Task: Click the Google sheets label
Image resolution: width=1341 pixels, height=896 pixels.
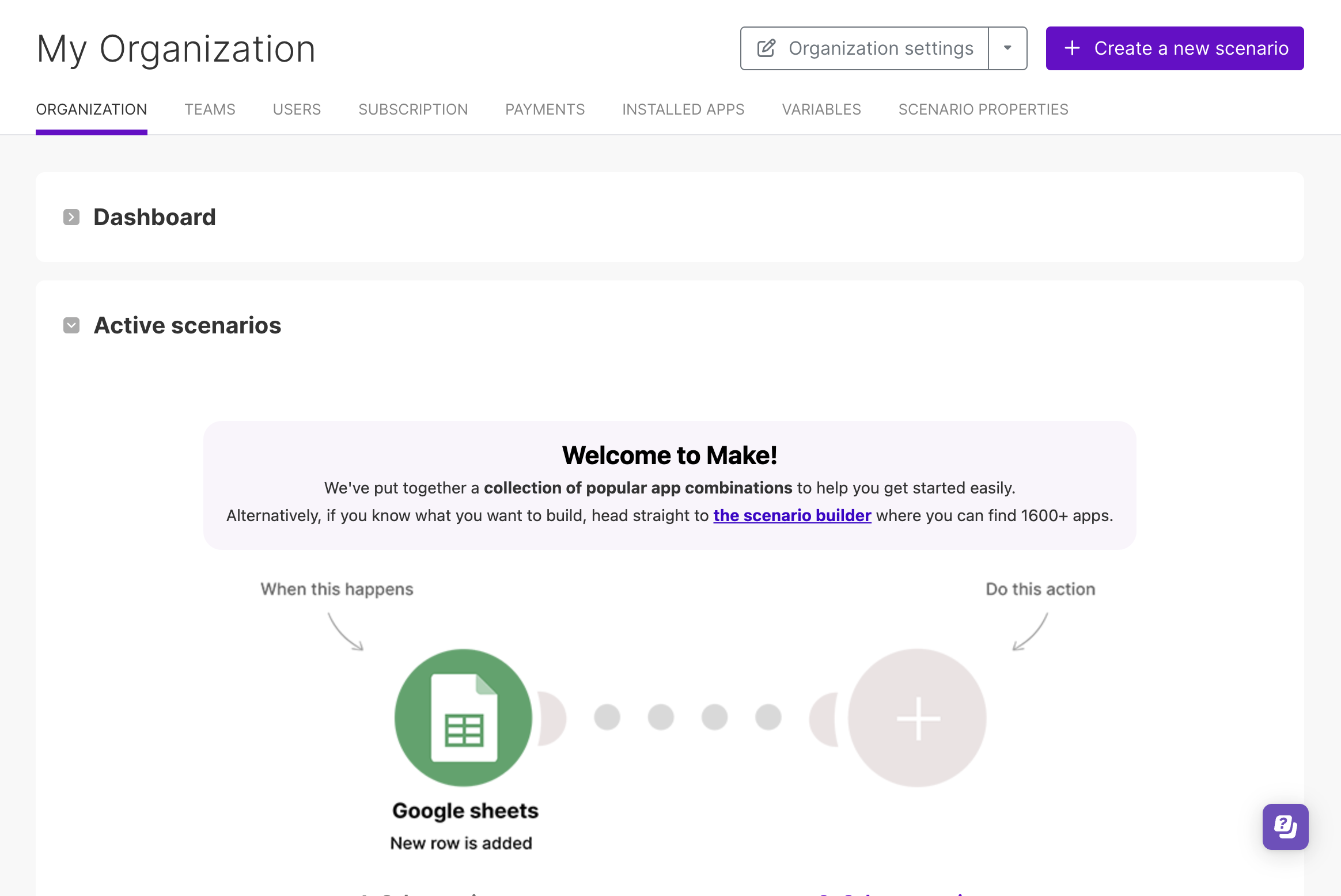Action: [x=465, y=811]
